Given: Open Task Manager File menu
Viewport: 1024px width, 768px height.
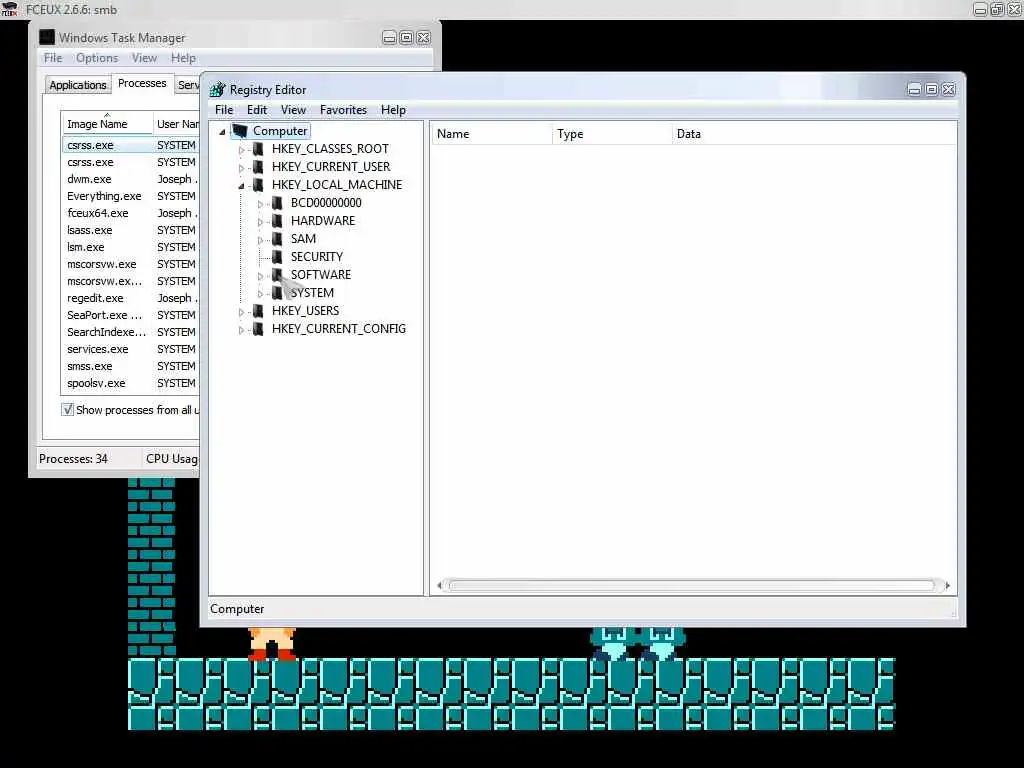Looking at the screenshot, I should point(53,58).
